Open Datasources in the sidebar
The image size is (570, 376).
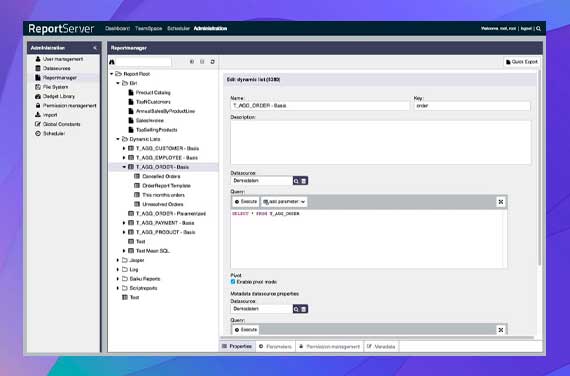[56, 68]
